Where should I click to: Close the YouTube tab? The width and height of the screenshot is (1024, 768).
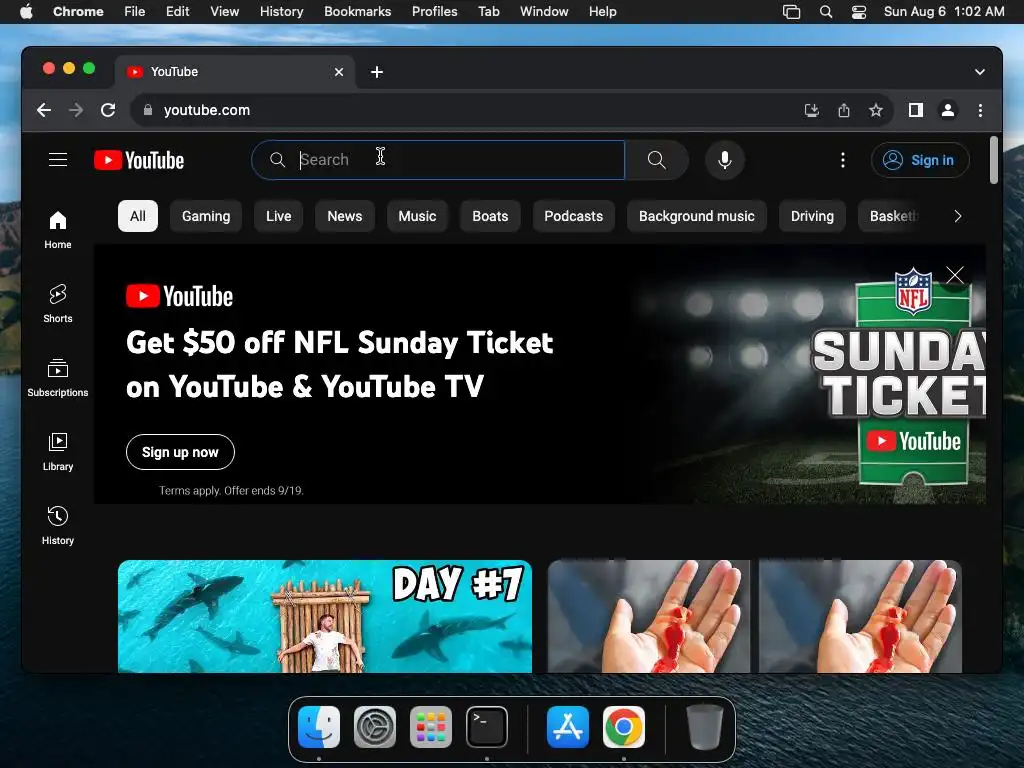(x=339, y=72)
